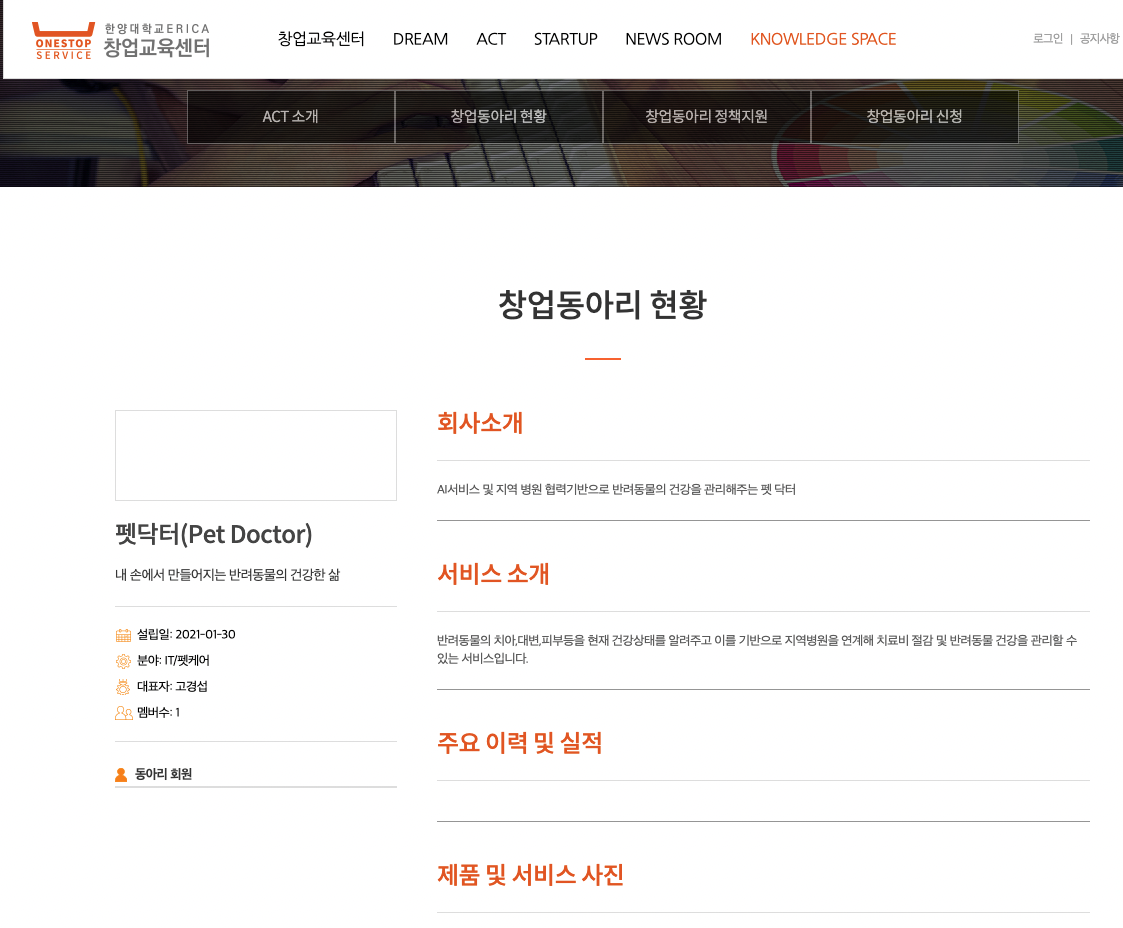1123x928 pixels.
Task: Click the 창업교육센터 logo text in header
Action: (x=157, y=46)
